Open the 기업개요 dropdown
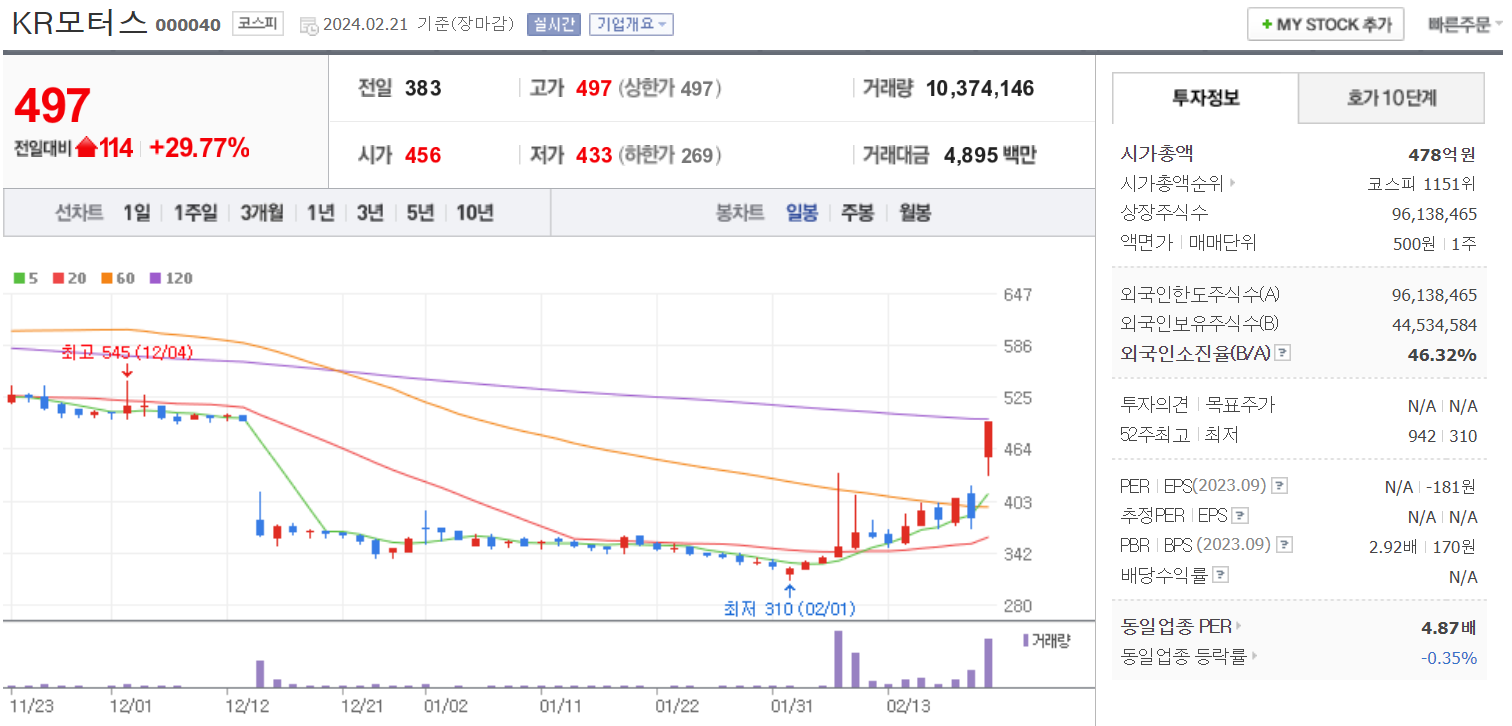This screenshot has height=726, width=1512. [x=631, y=24]
